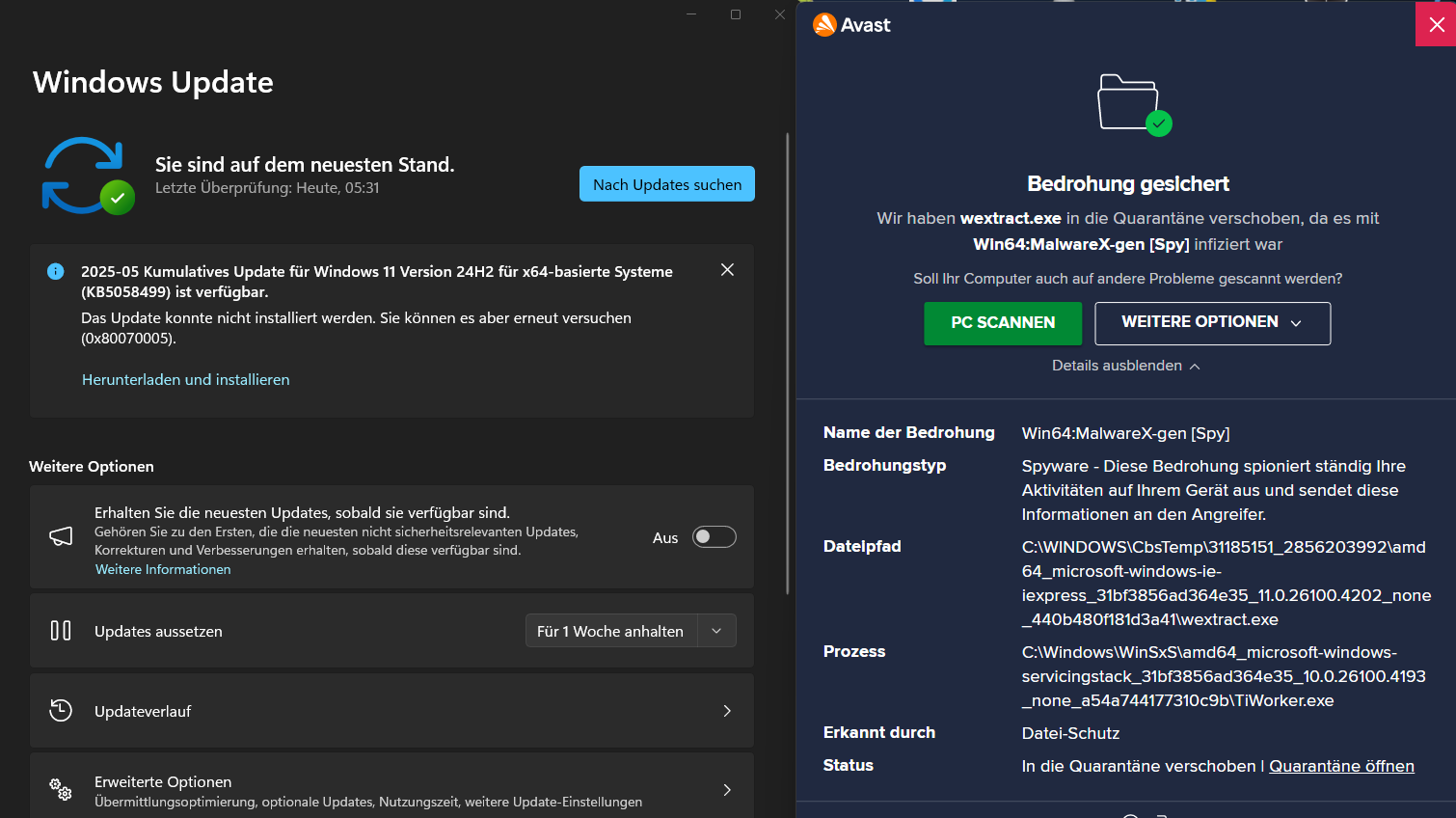This screenshot has width=1456, height=818.
Task: Click the Avast logo icon
Action: pyautogui.click(x=824, y=25)
